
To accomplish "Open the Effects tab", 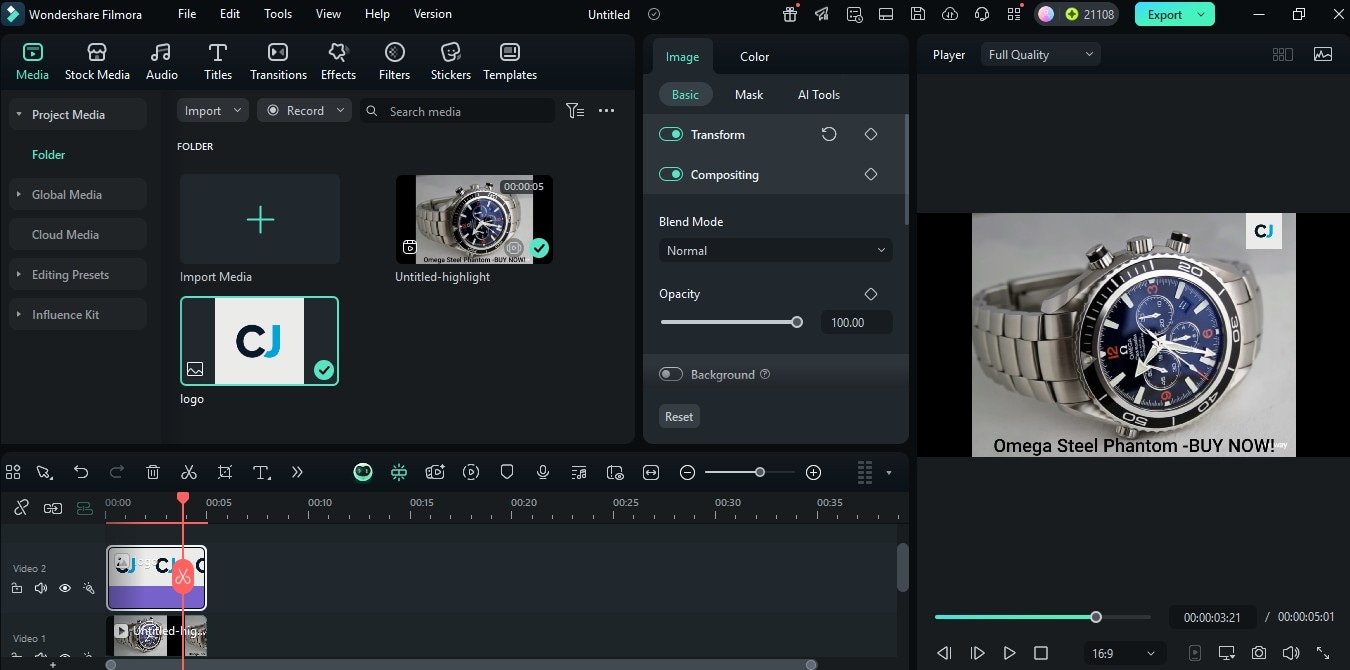I will point(338,62).
